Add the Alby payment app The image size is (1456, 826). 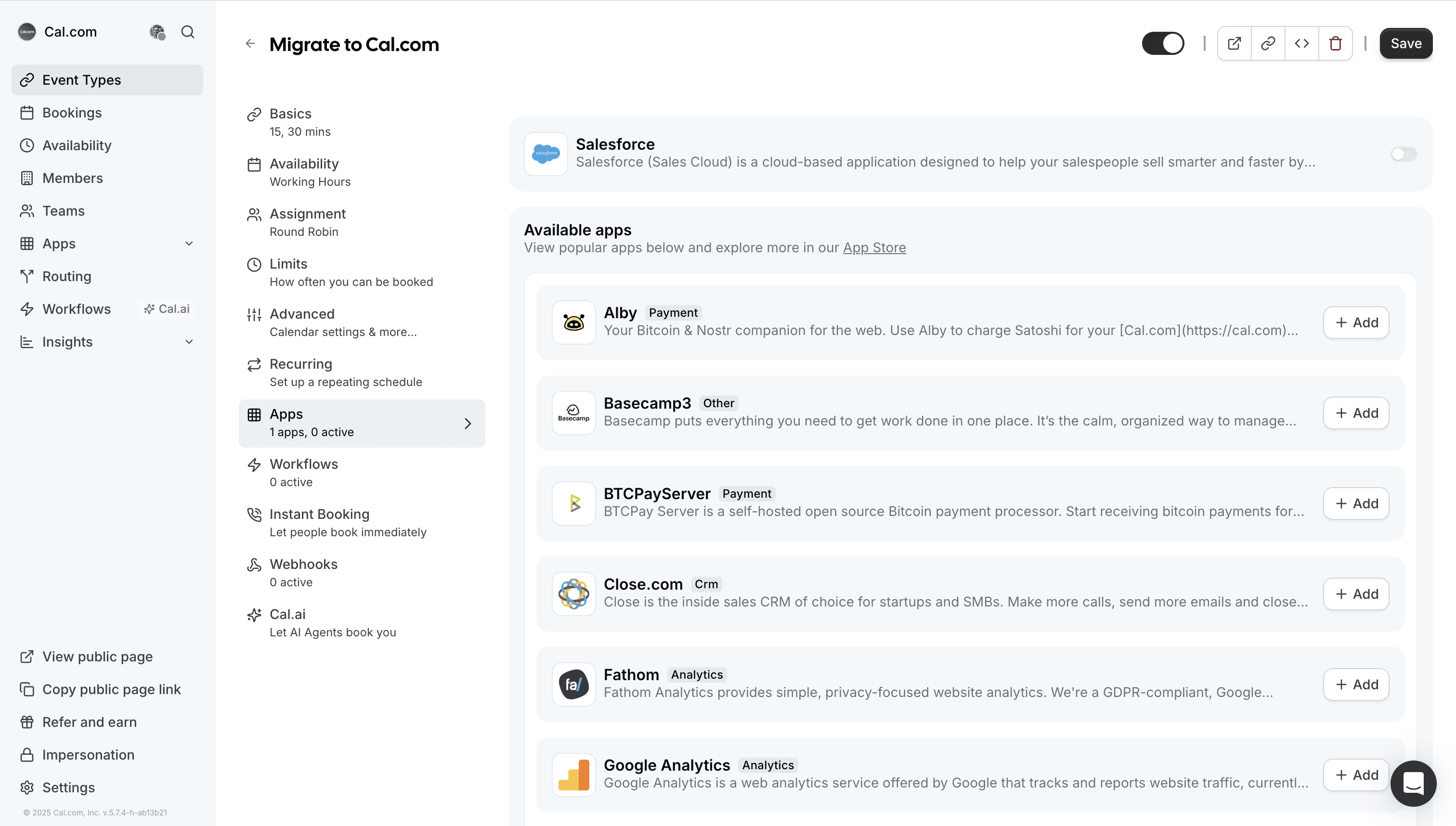1356,322
